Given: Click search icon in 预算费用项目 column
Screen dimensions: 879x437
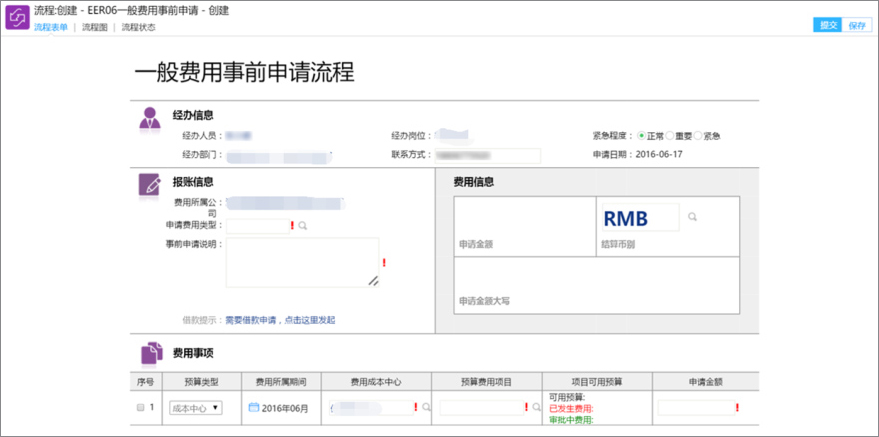Looking at the screenshot, I should (x=536, y=408).
